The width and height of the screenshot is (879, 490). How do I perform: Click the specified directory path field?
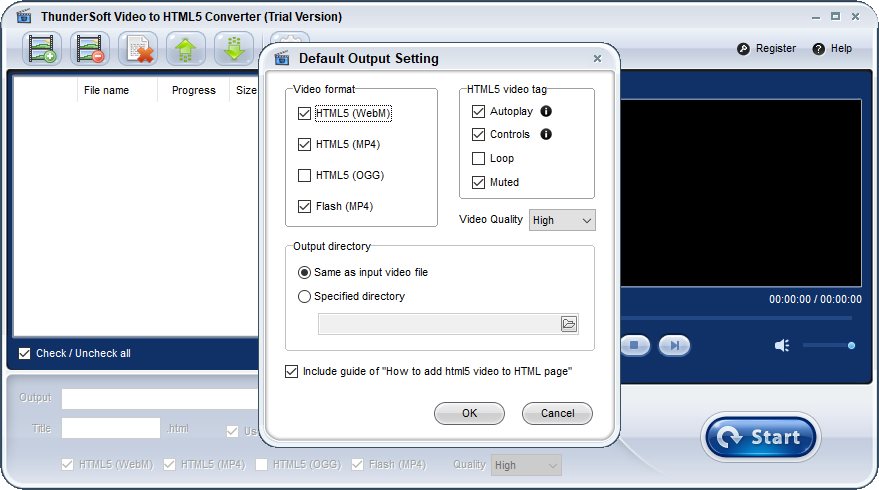(440, 324)
